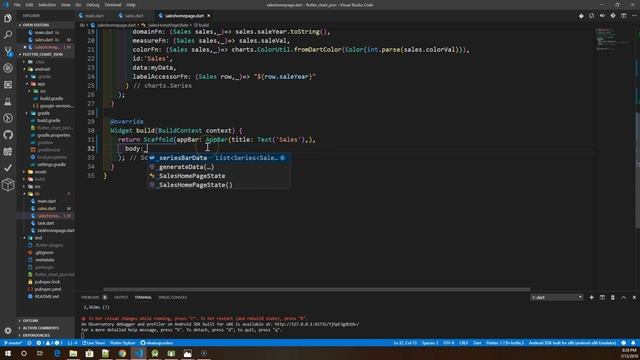Open the flask test view in activity bar
The width and height of the screenshot is (640, 360).
point(8,102)
